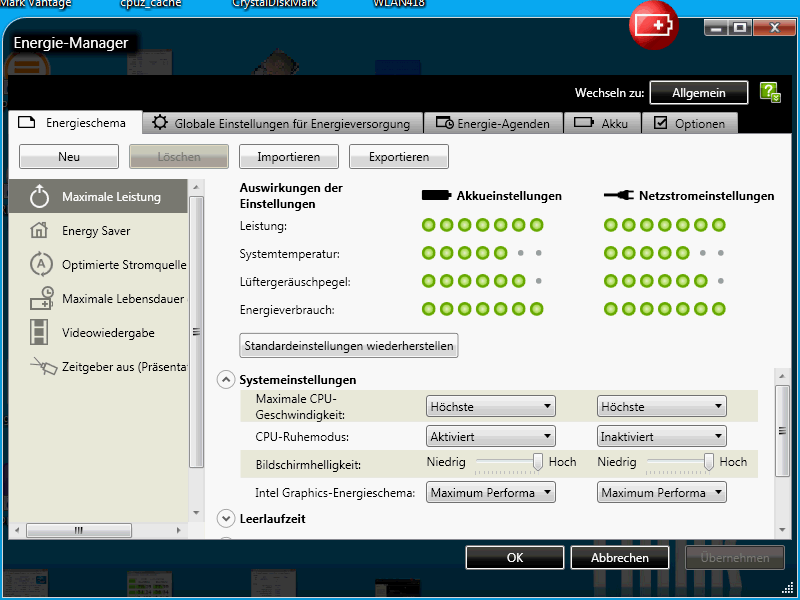Click the Neu button
The height and width of the screenshot is (600, 800).
[69, 157]
